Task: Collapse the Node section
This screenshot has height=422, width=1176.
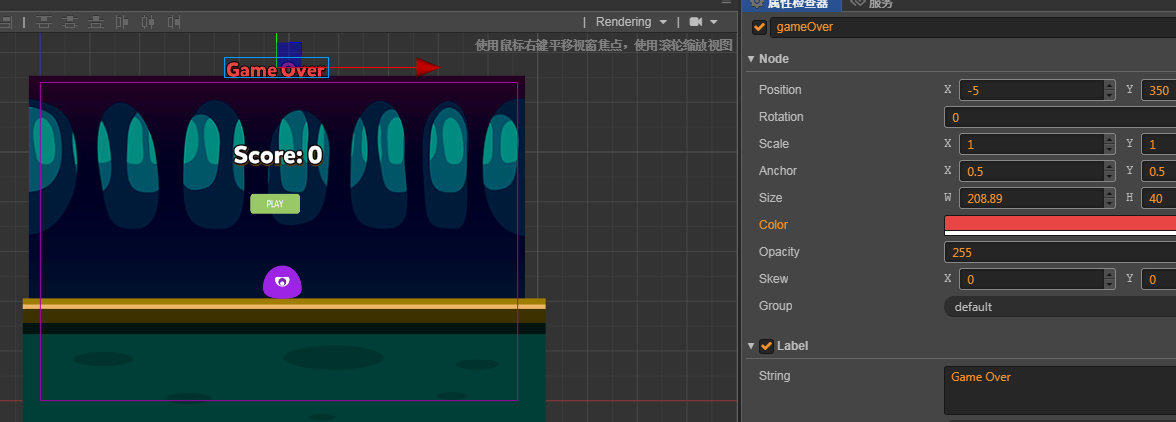Action: (751, 59)
